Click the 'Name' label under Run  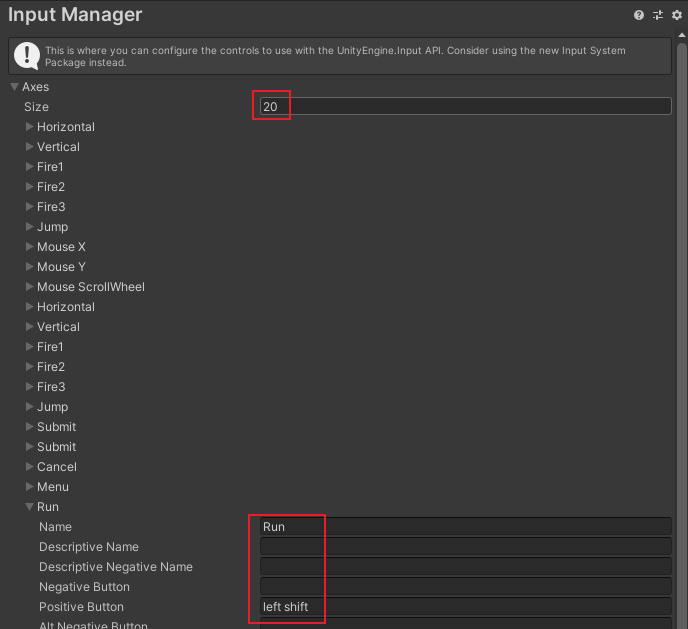pos(55,526)
